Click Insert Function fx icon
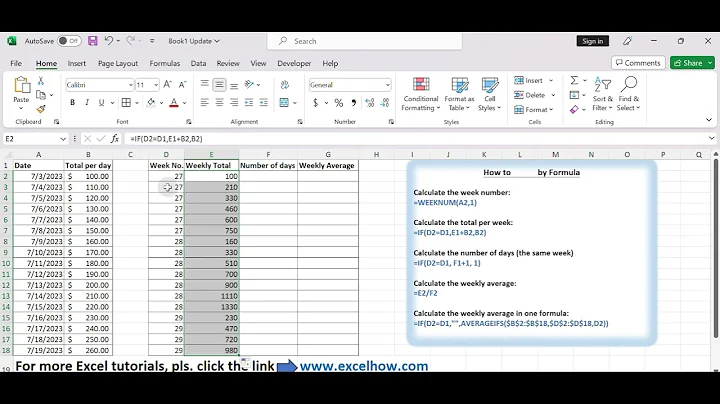Screen dimensions: 720x404 pos(115,139)
